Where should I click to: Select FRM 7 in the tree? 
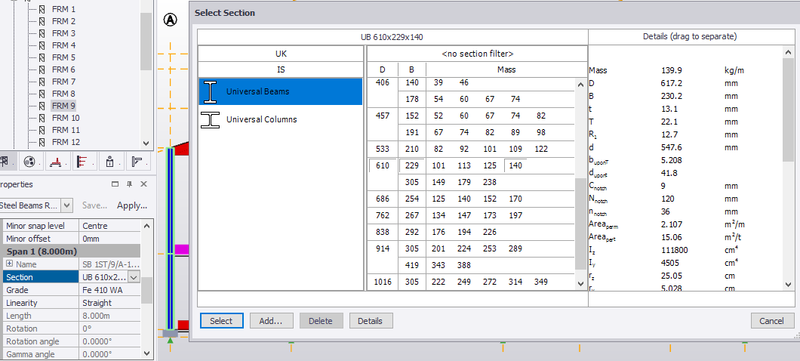(x=64, y=82)
